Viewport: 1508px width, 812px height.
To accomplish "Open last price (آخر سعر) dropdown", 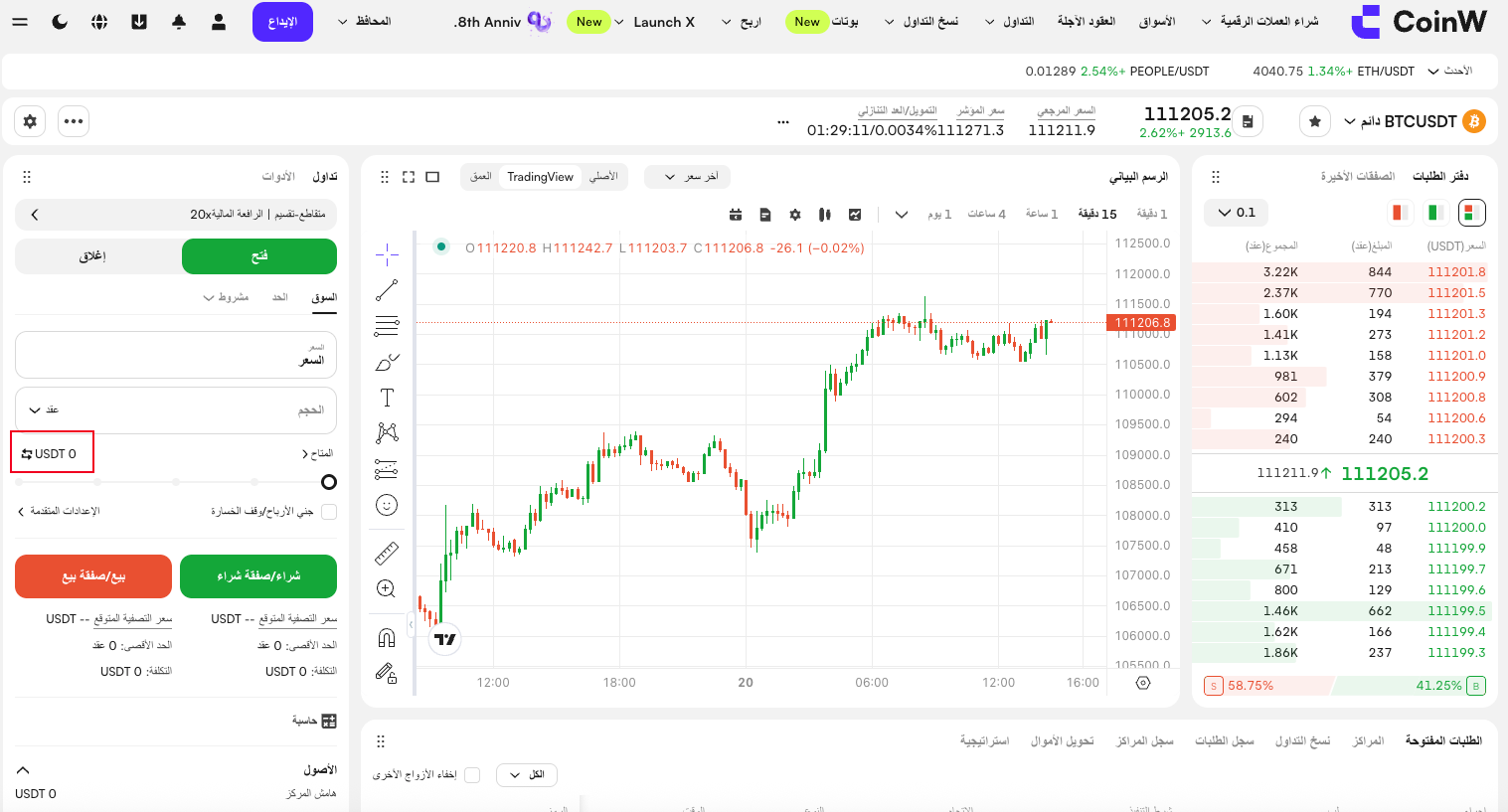I will [688, 177].
